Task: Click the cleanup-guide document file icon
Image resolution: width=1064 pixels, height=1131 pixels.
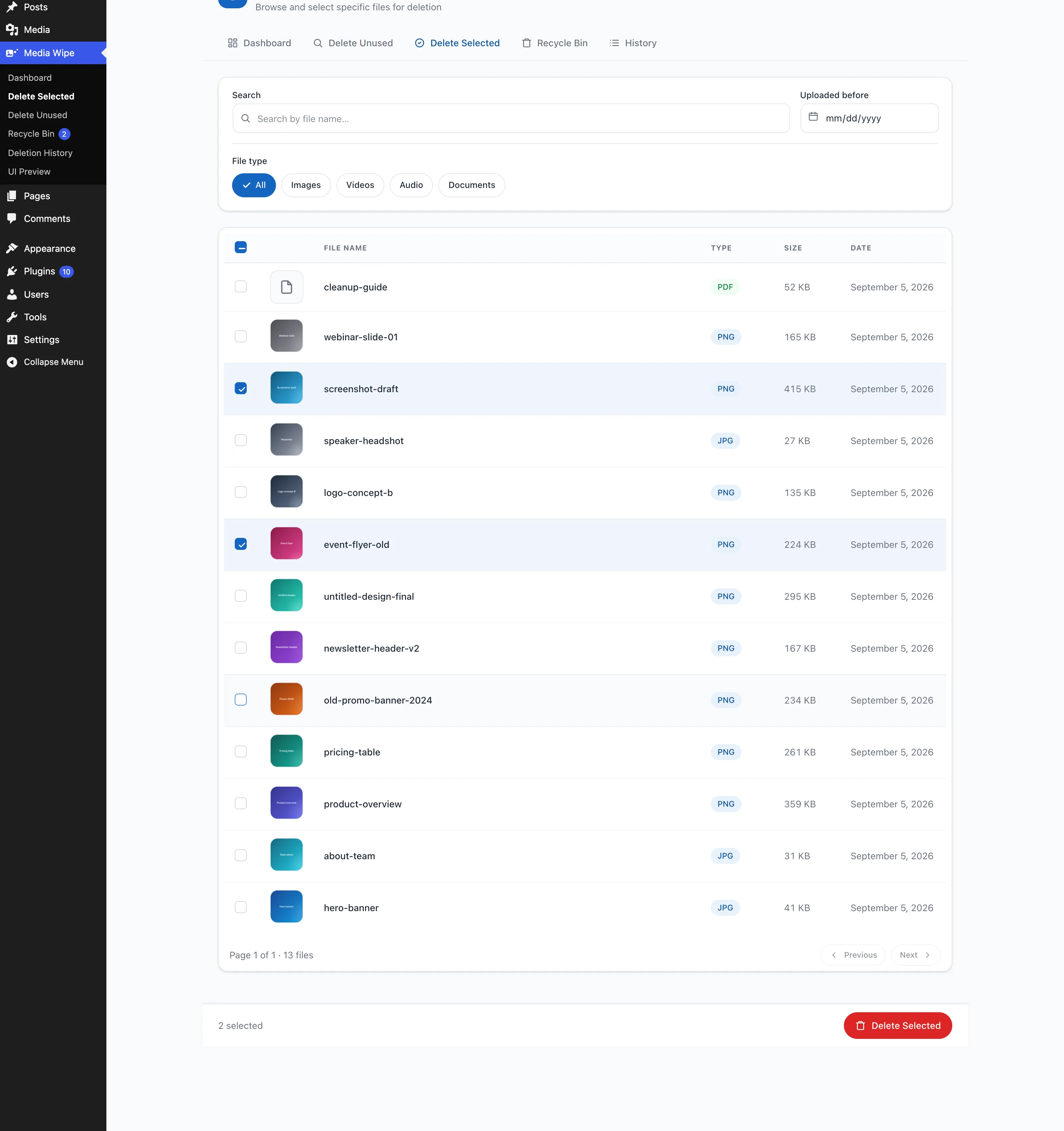Action: [287, 287]
